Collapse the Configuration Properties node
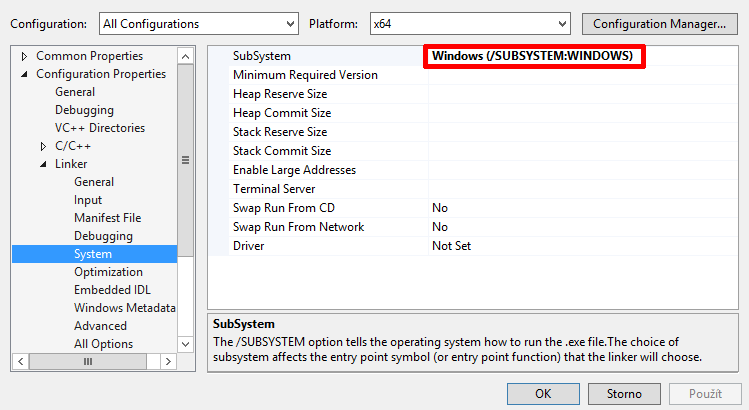The width and height of the screenshot is (749, 410). (x=25, y=74)
